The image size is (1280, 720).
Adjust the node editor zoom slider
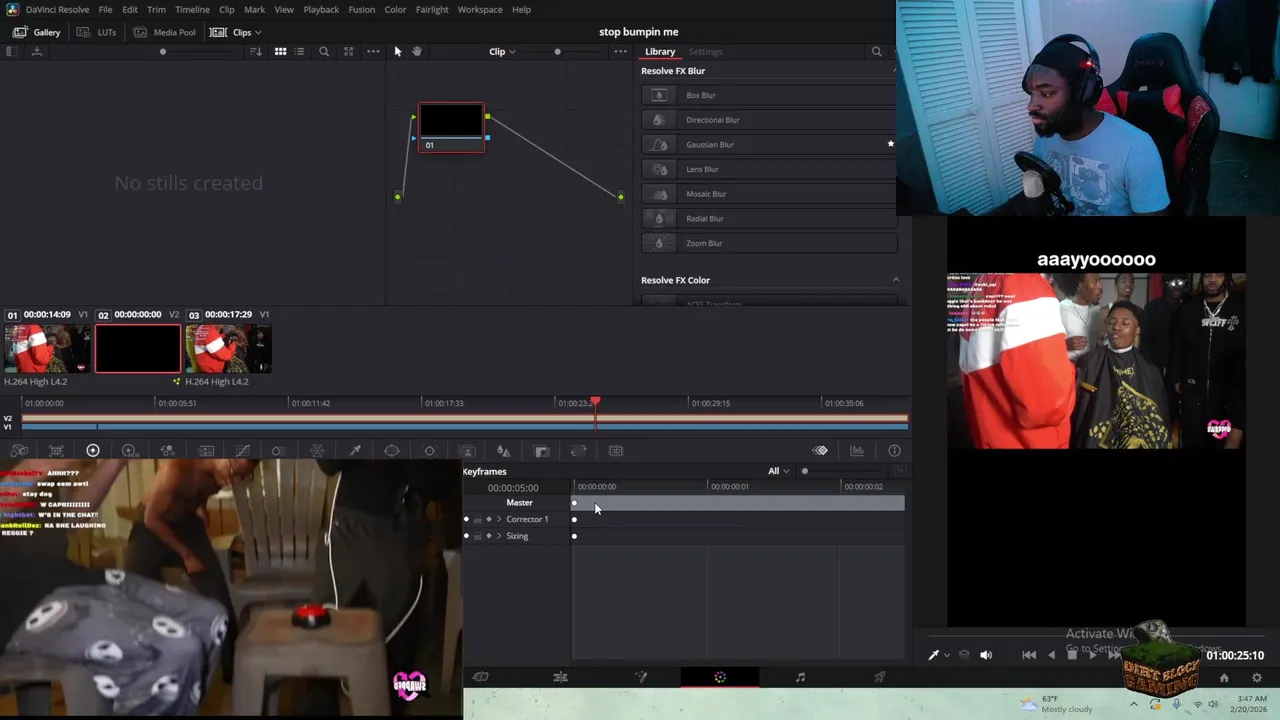click(557, 51)
